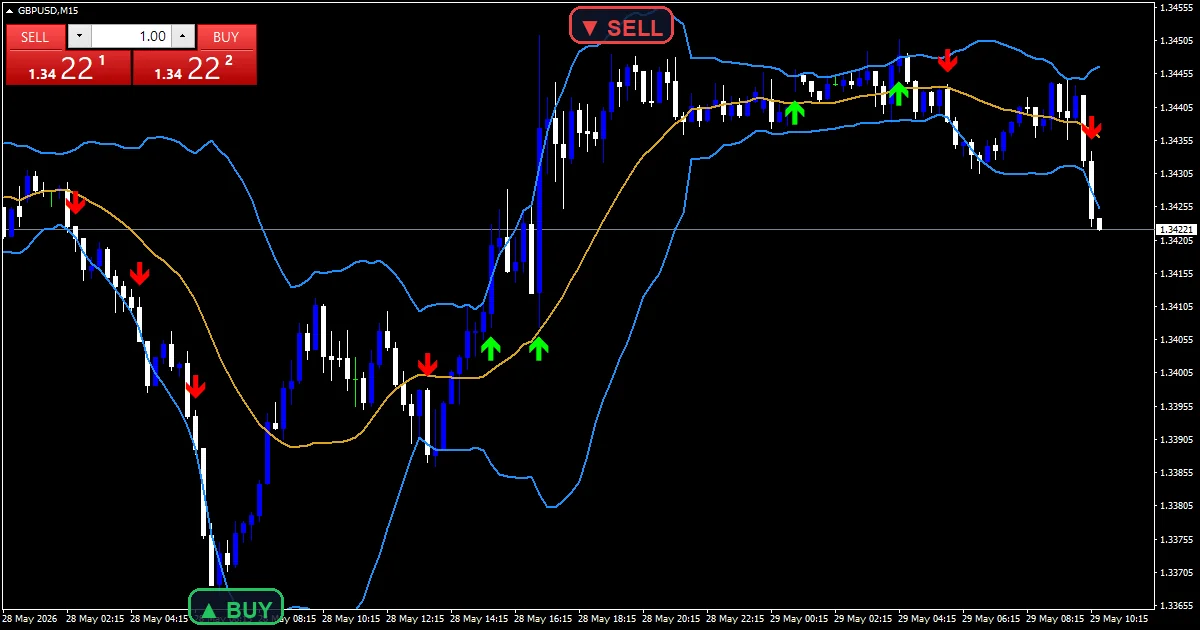Click the red BUY one-click trading button

tap(226, 37)
